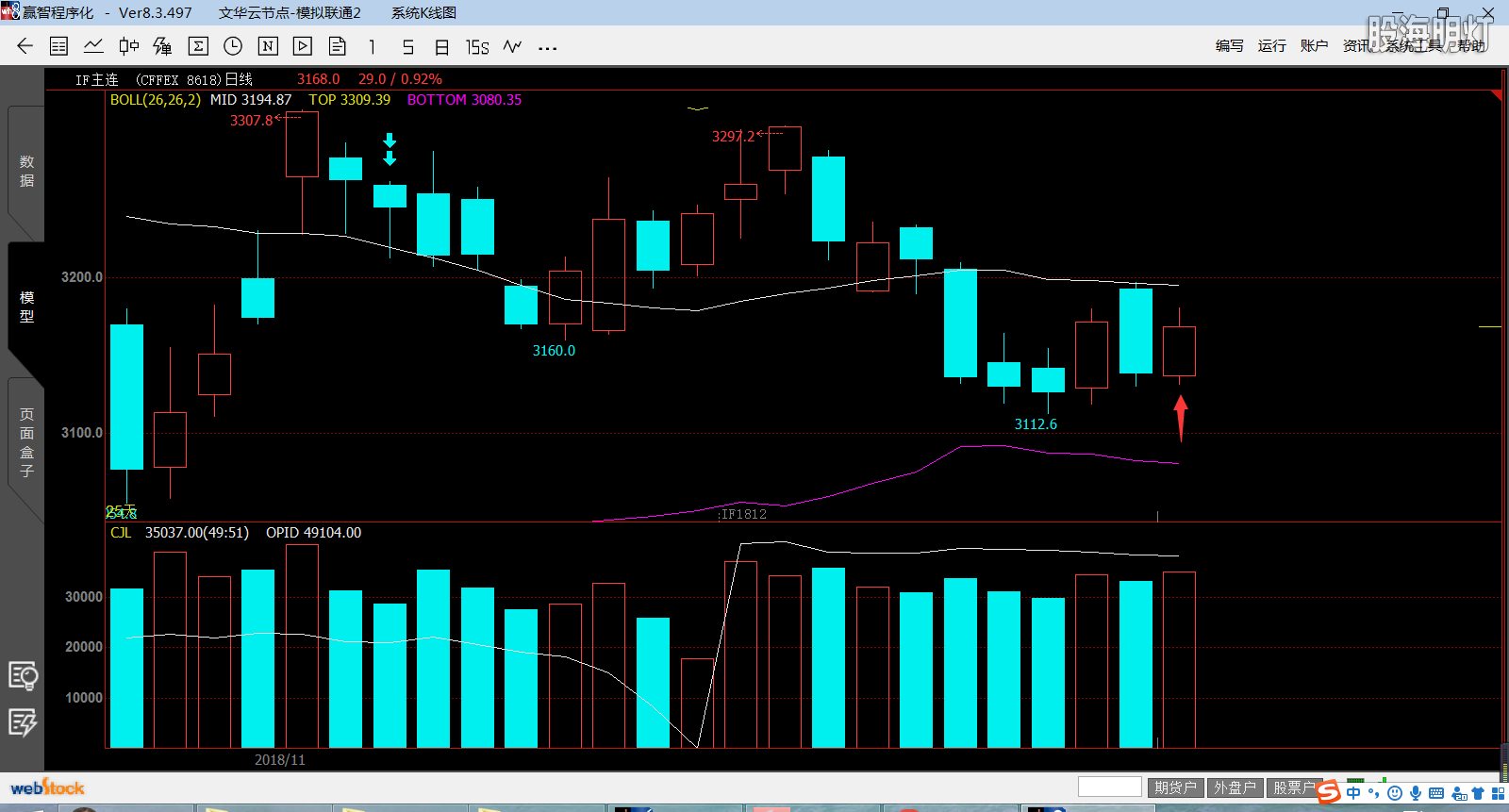Click the Sogou input method S icon
Screen dimensions: 1509x812
1329,791
